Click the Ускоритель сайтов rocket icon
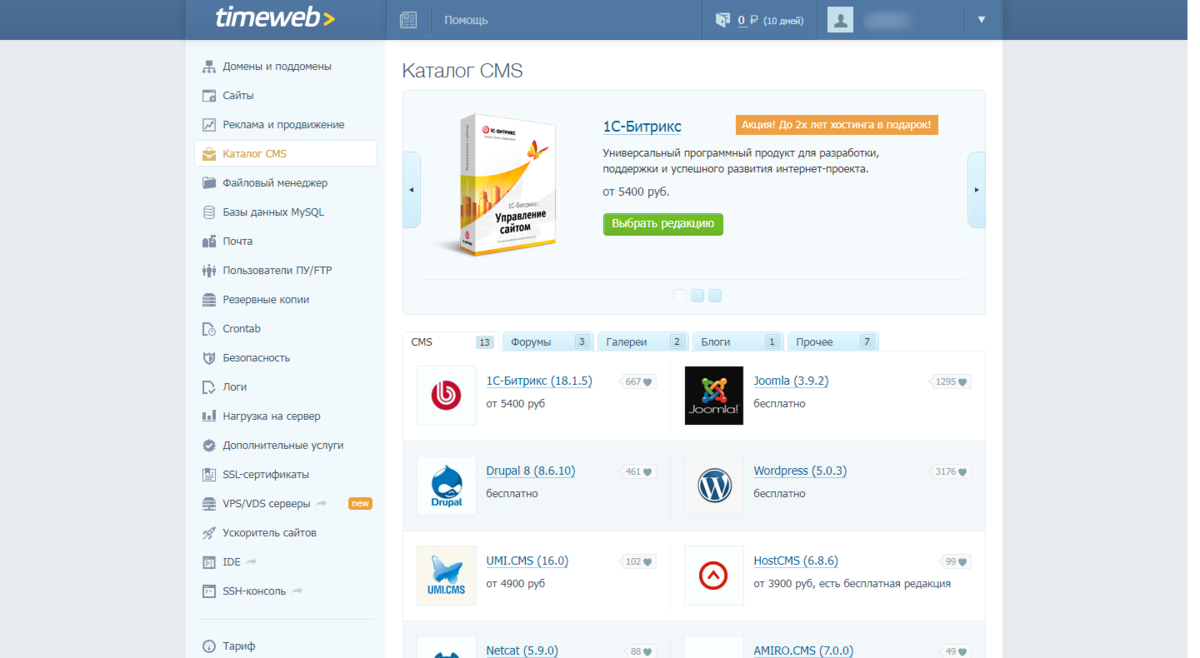1200x658 pixels. (x=209, y=533)
